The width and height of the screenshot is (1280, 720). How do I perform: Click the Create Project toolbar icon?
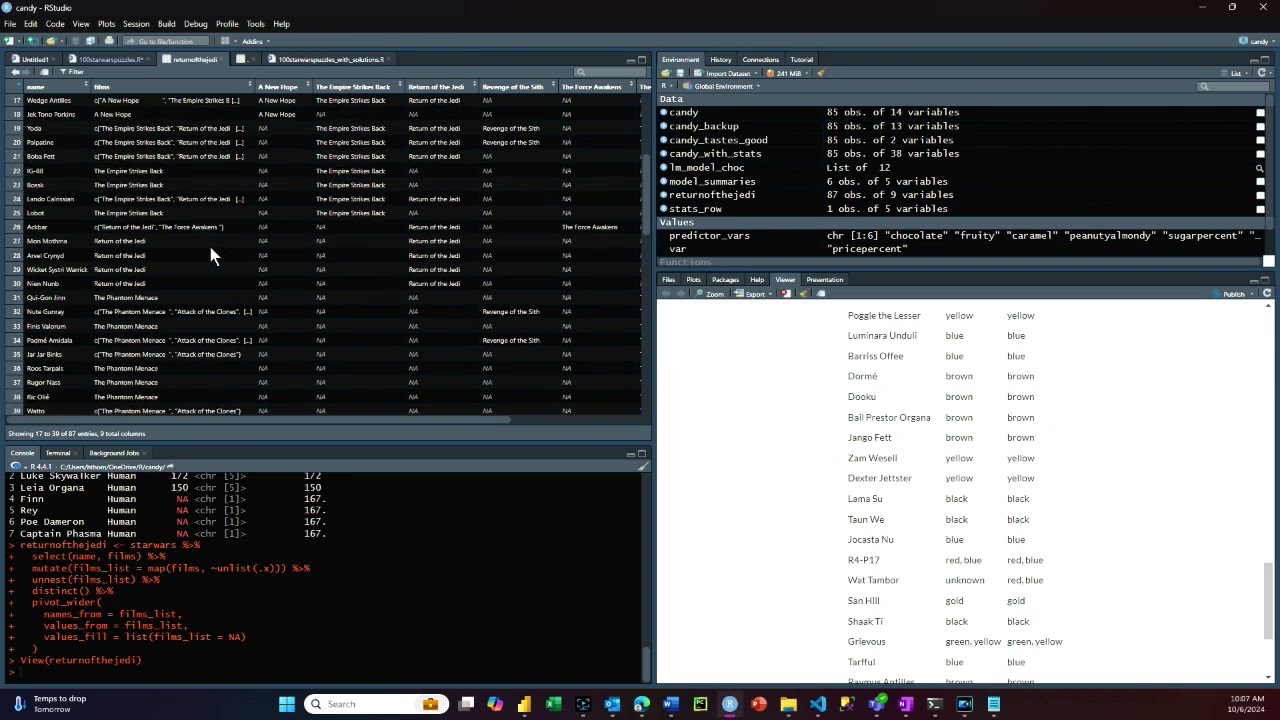pyautogui.click(x=31, y=41)
